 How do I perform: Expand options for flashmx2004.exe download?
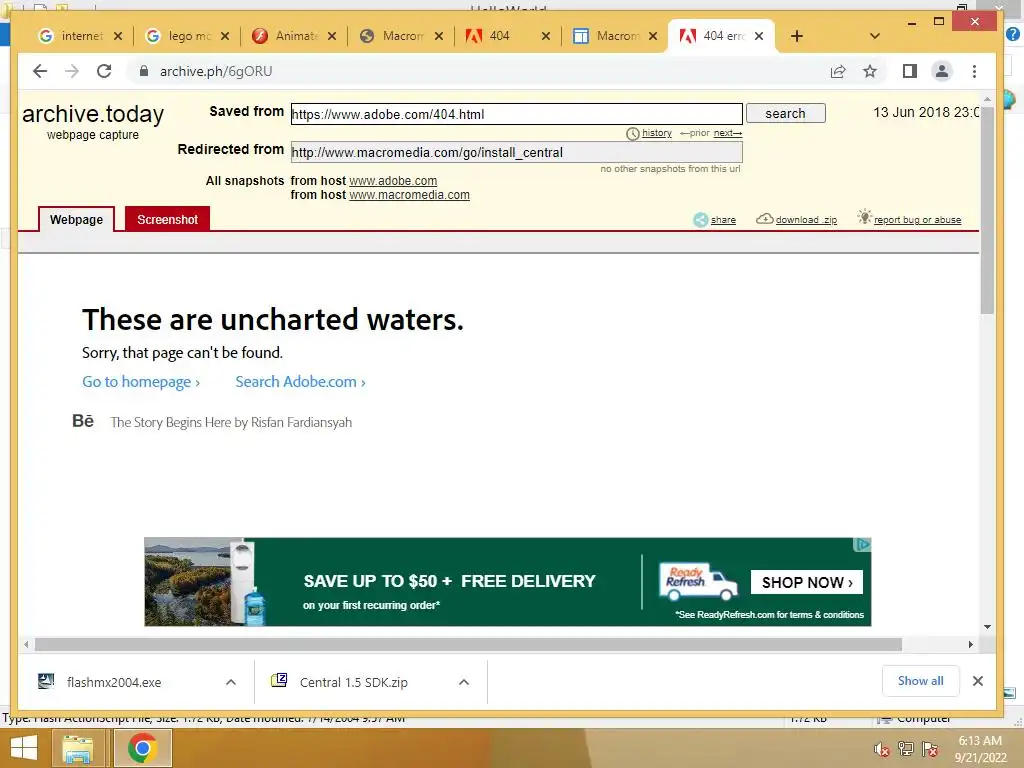[x=231, y=682]
